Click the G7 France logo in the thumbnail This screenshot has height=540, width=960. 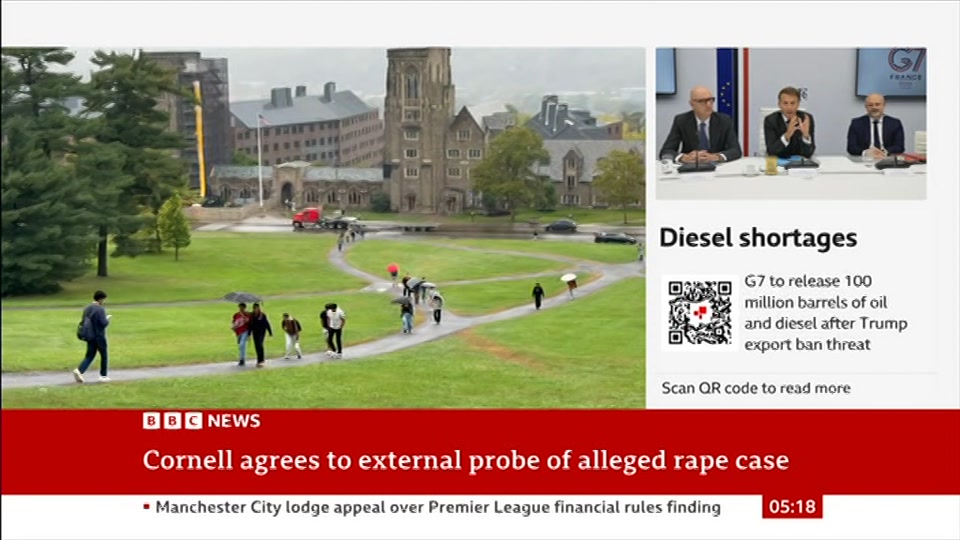pyautogui.click(x=906, y=69)
